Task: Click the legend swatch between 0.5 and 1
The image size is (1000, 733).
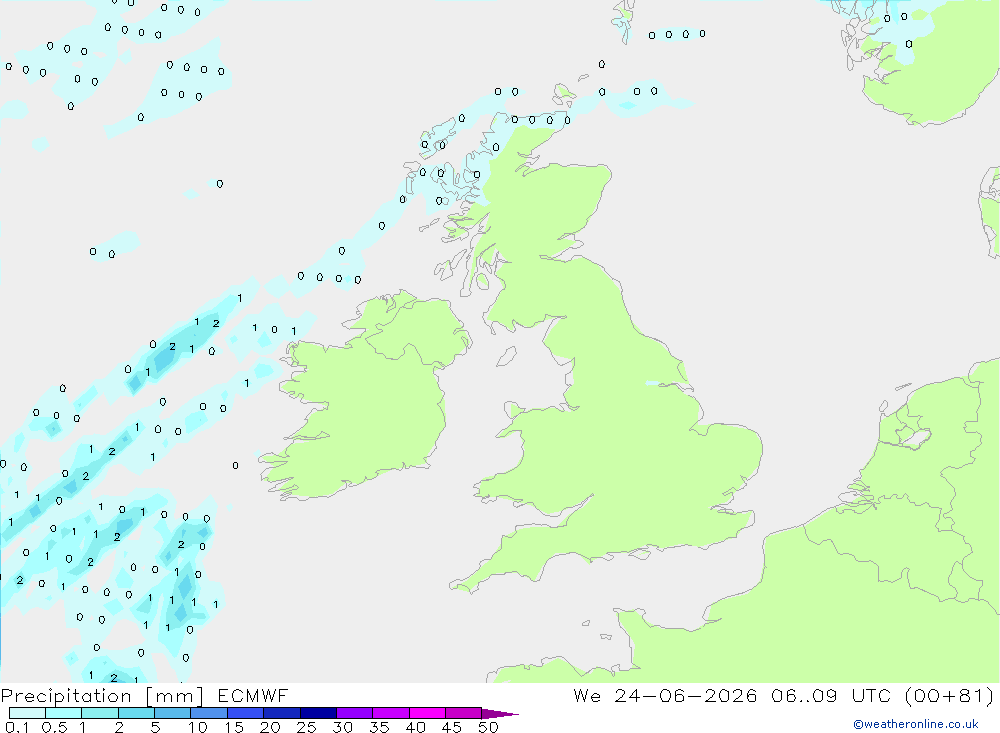Action: click(x=64, y=713)
